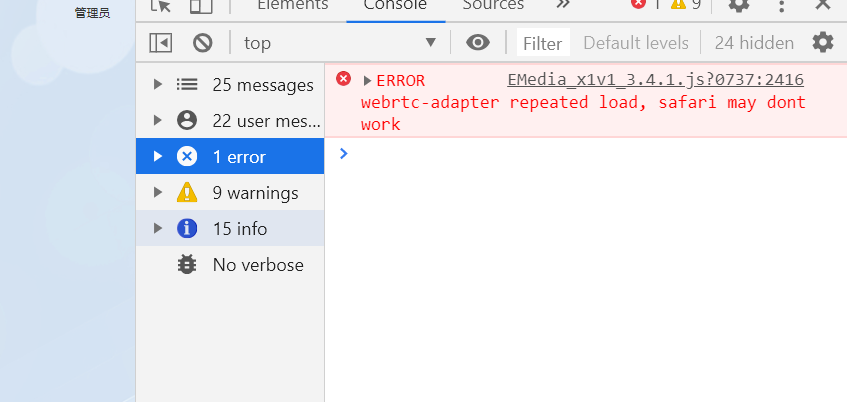Toggle the device toolbar icon

point(201,5)
